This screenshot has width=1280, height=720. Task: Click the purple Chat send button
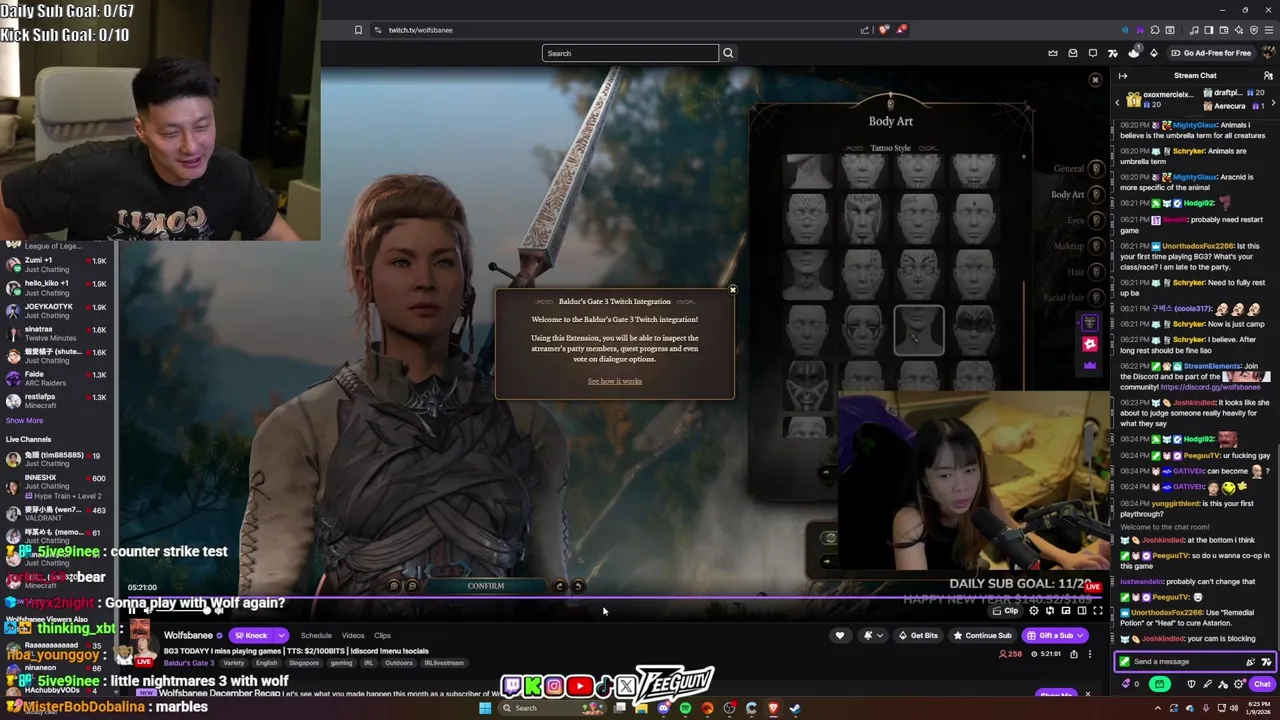pyautogui.click(x=1262, y=684)
